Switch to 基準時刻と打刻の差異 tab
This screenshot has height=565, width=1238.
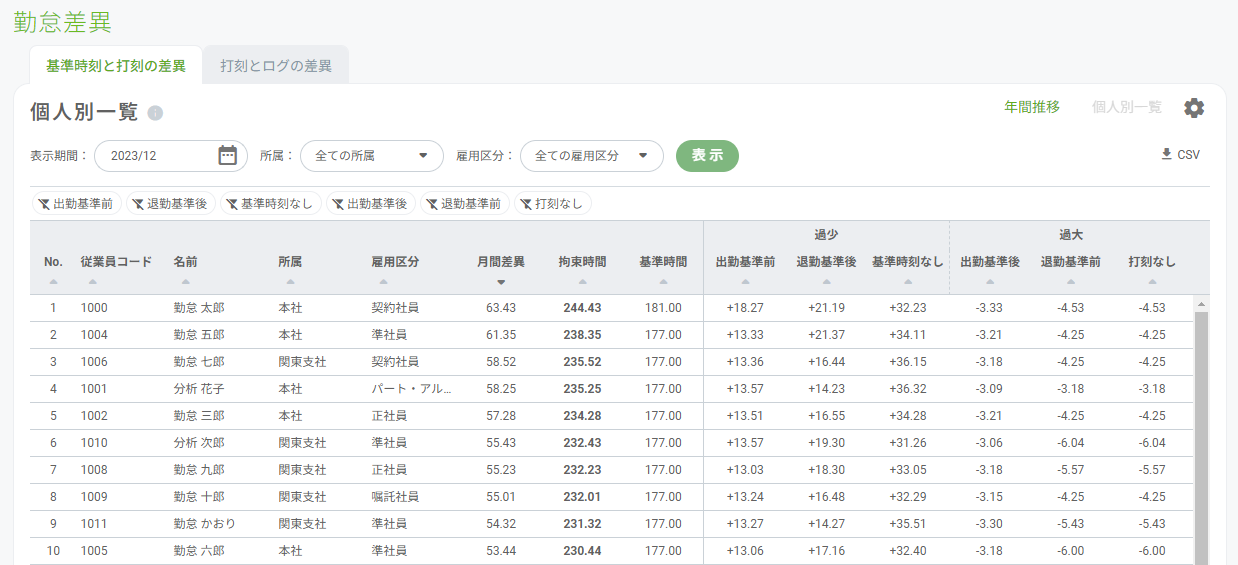pyautogui.click(x=116, y=66)
